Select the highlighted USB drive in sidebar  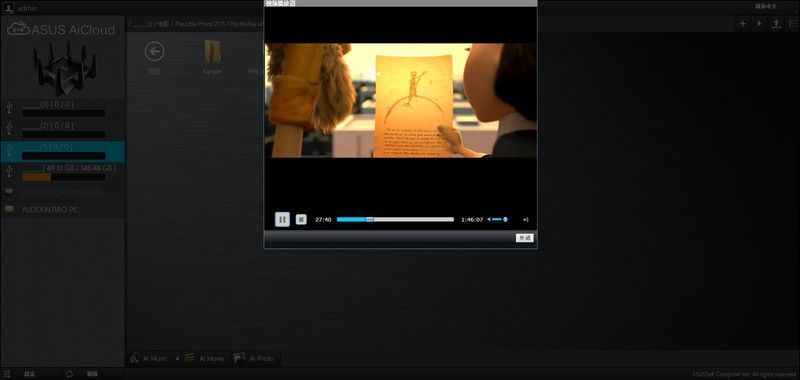tap(63, 151)
